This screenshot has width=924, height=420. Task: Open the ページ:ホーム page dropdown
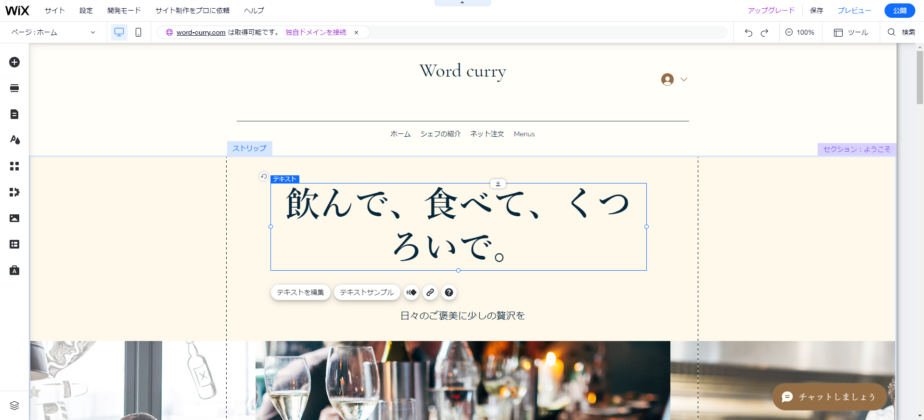[52, 32]
